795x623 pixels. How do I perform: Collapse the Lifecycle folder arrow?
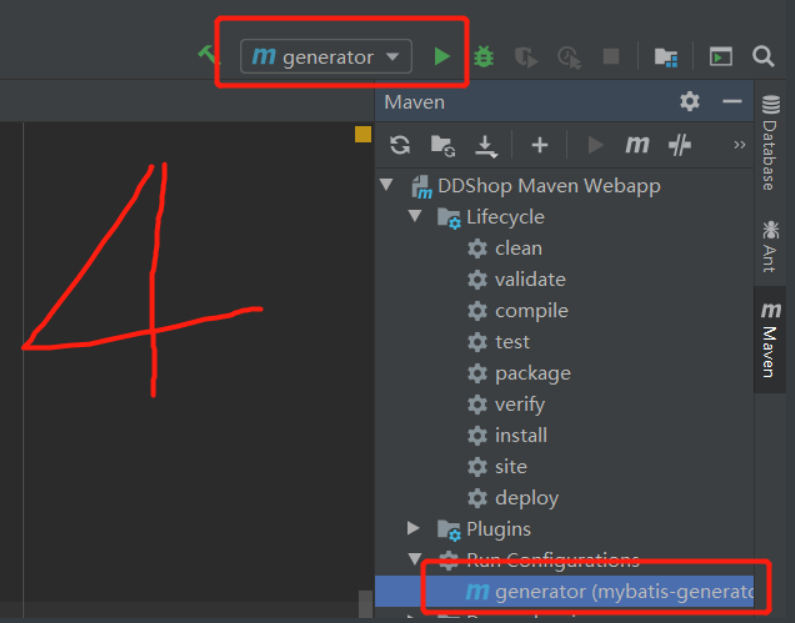415,216
